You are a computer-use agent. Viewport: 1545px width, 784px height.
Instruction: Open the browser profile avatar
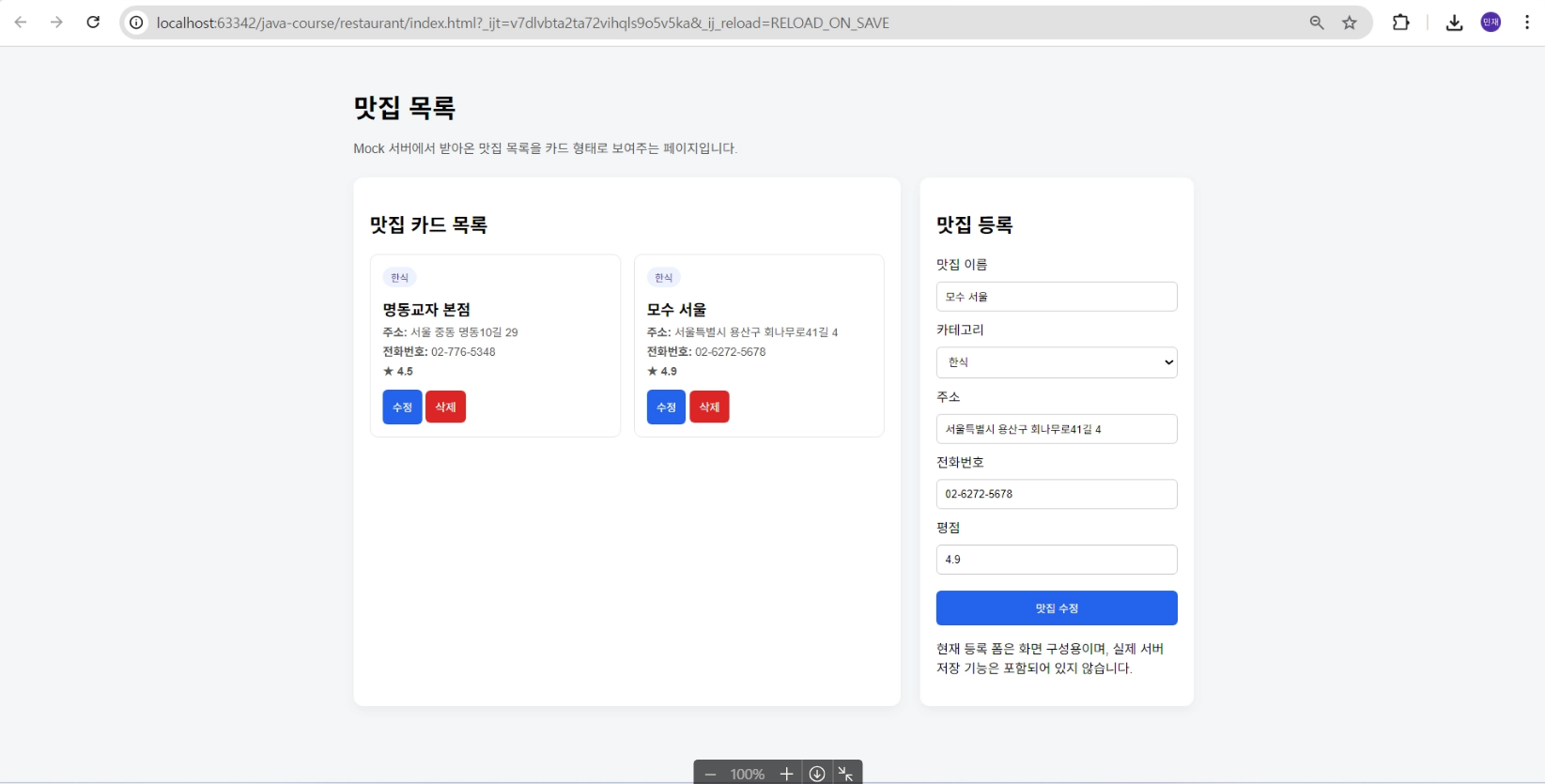click(x=1491, y=23)
